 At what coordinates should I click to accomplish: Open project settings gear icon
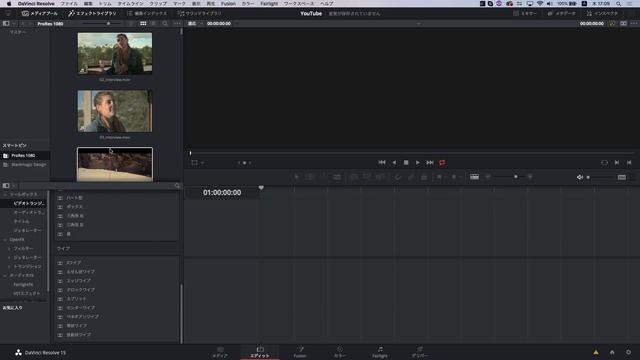coord(628,352)
